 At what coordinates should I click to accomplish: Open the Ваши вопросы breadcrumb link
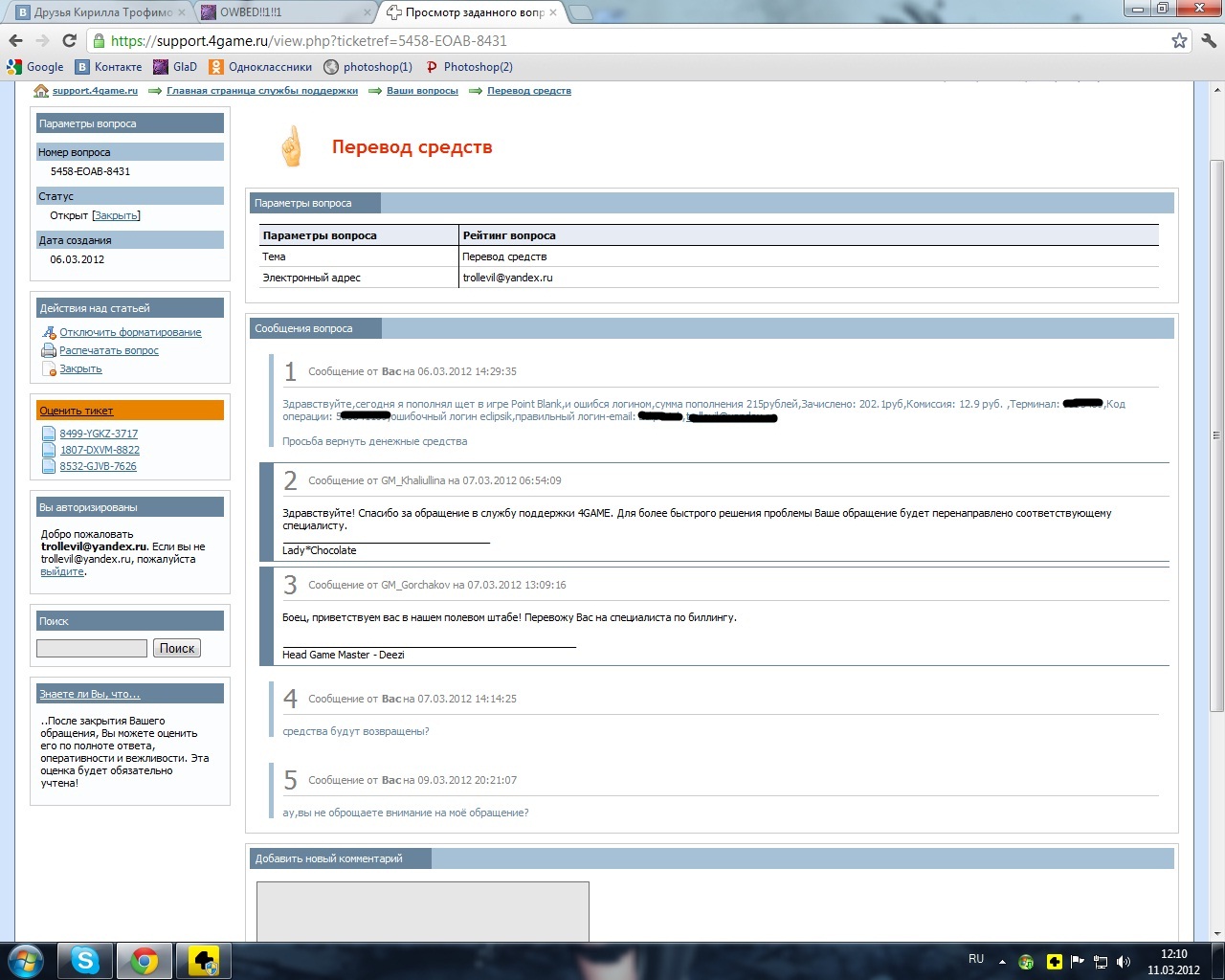click(x=422, y=91)
